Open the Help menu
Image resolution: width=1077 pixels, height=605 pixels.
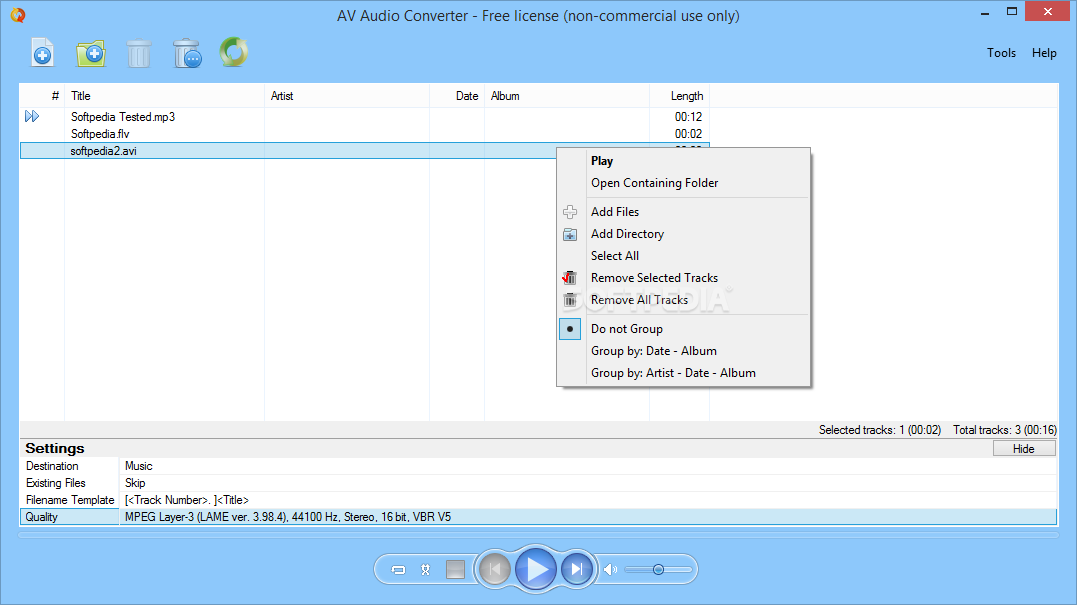point(1043,53)
